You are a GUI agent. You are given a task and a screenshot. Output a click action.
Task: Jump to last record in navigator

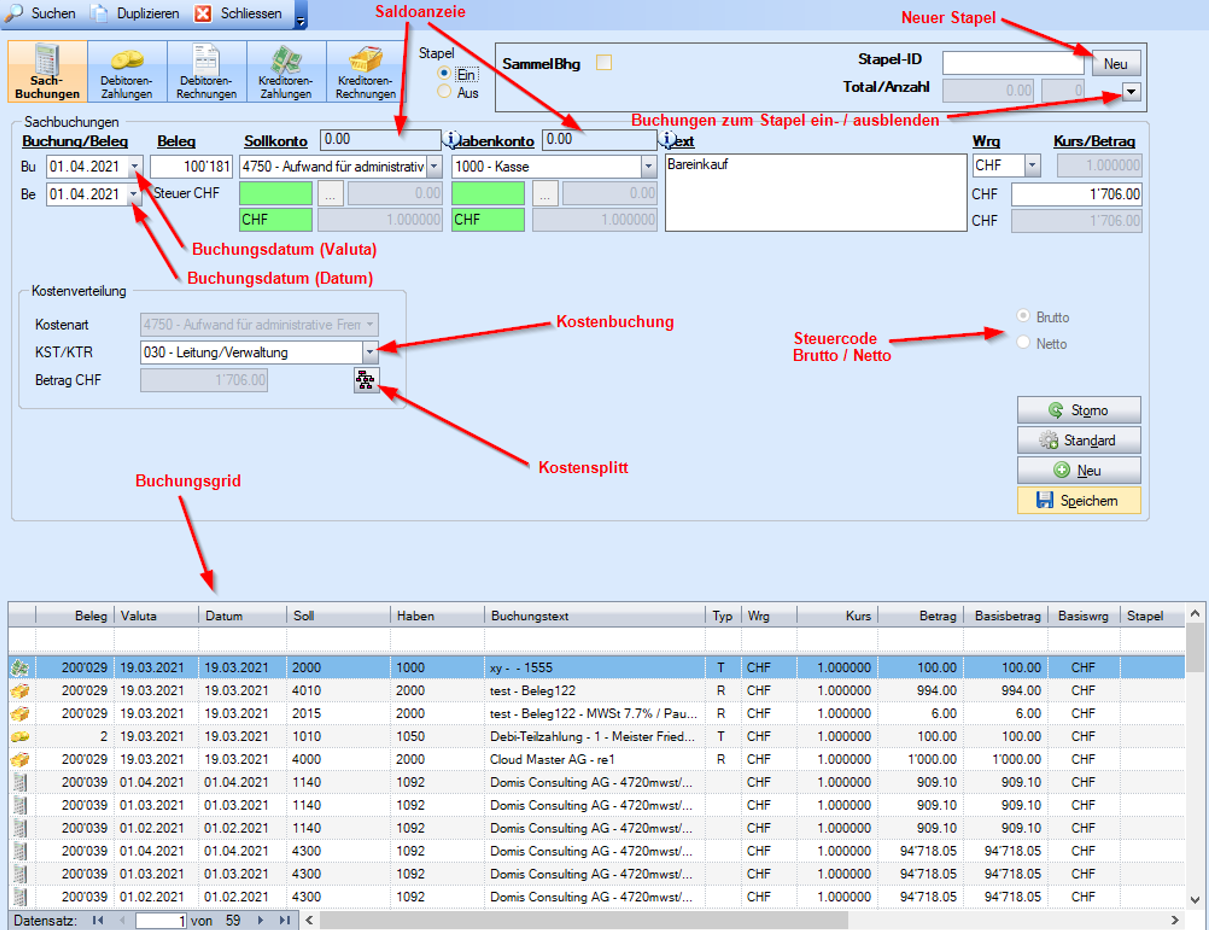(285, 920)
